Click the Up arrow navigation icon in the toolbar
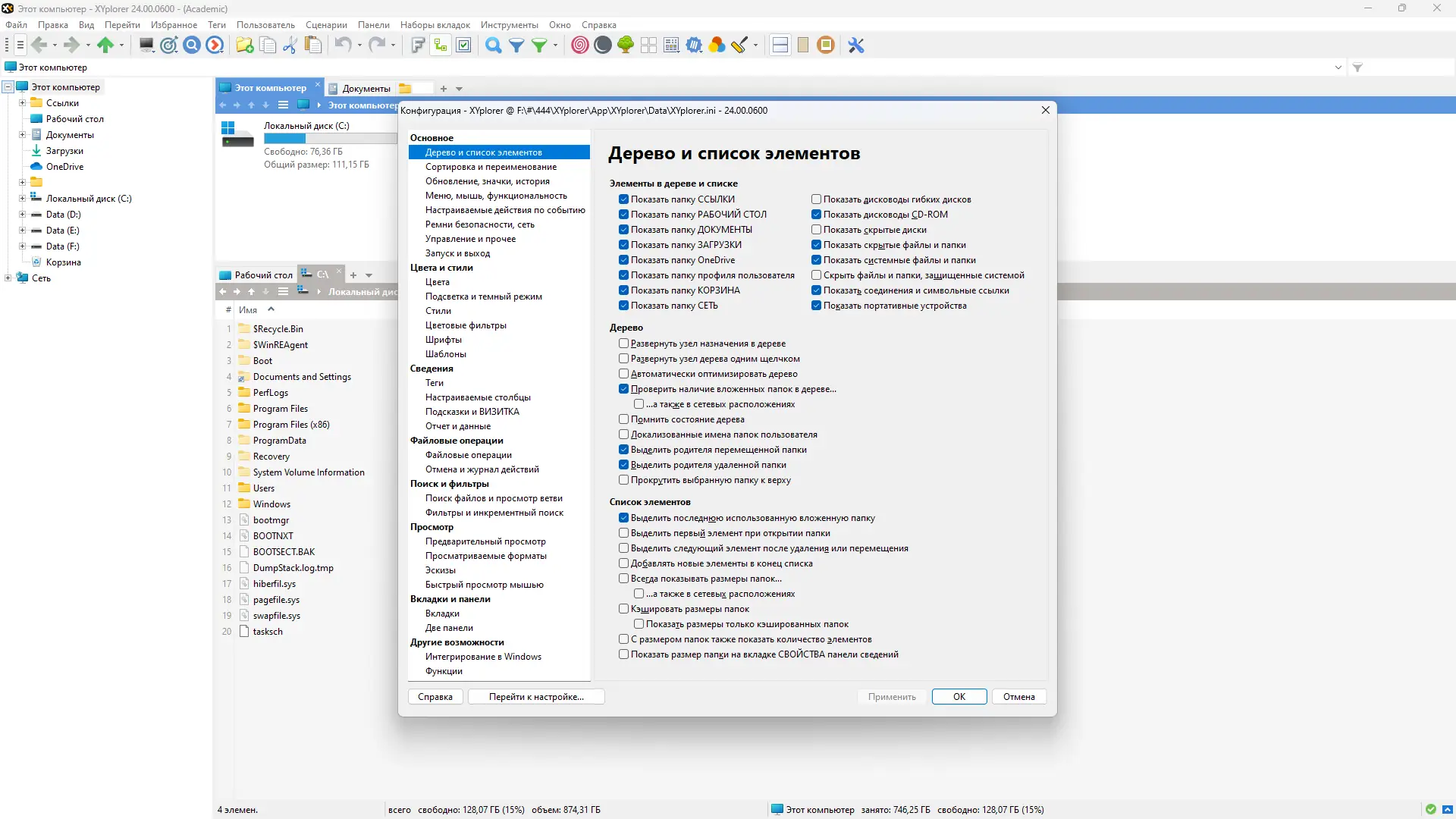Screen dimensions: 1456x819 tap(107, 45)
